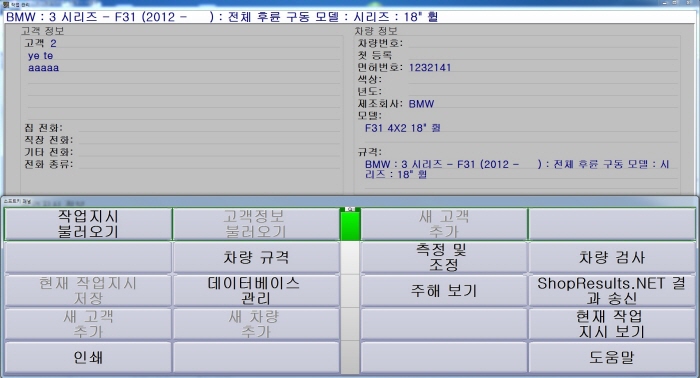Screen dimensions: 700x378
Task: Click customer name line ye te
Action: pyautogui.click(x=41, y=56)
